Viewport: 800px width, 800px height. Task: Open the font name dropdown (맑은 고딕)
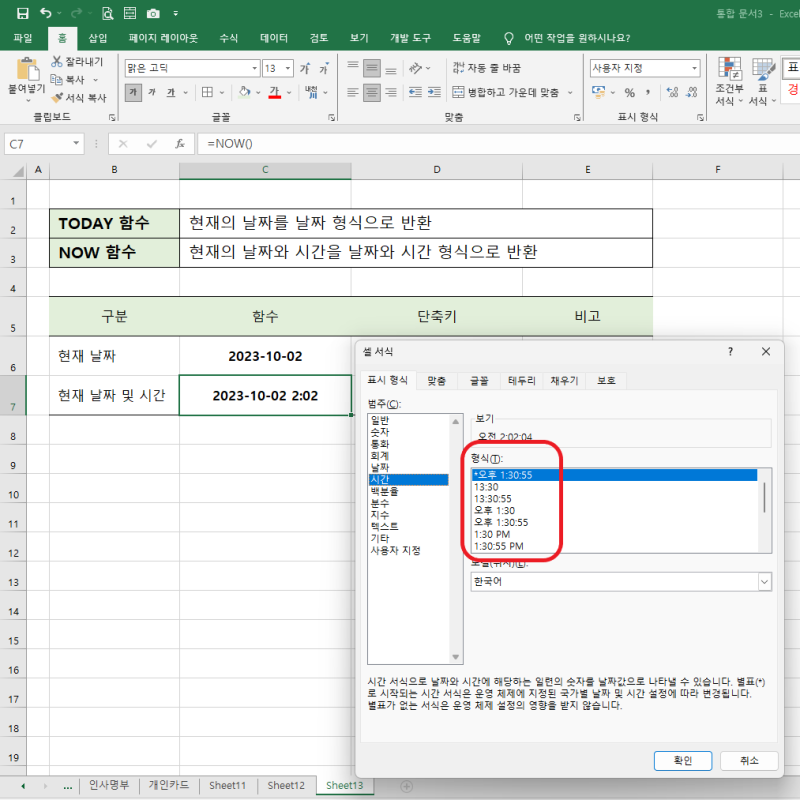point(190,68)
